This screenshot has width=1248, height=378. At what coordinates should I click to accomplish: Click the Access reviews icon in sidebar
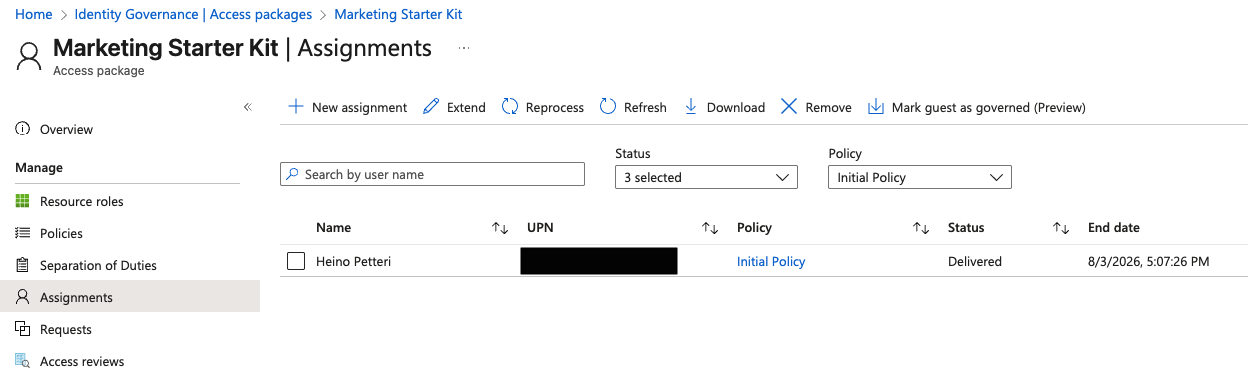(23, 361)
